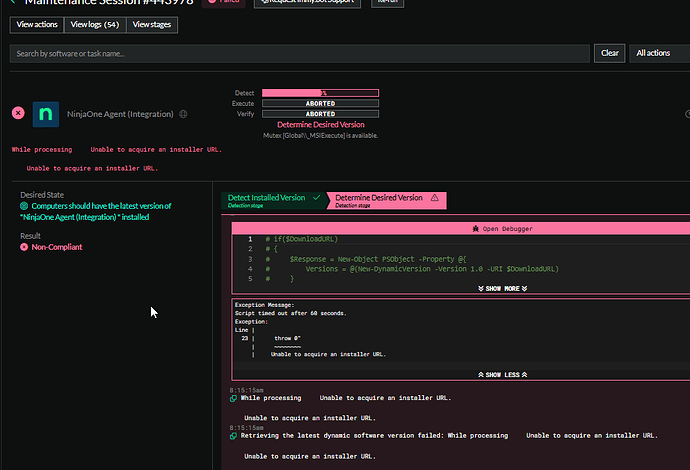Focus the software or task name search field
Image resolution: width=690 pixels, height=470 pixels.
(x=300, y=54)
